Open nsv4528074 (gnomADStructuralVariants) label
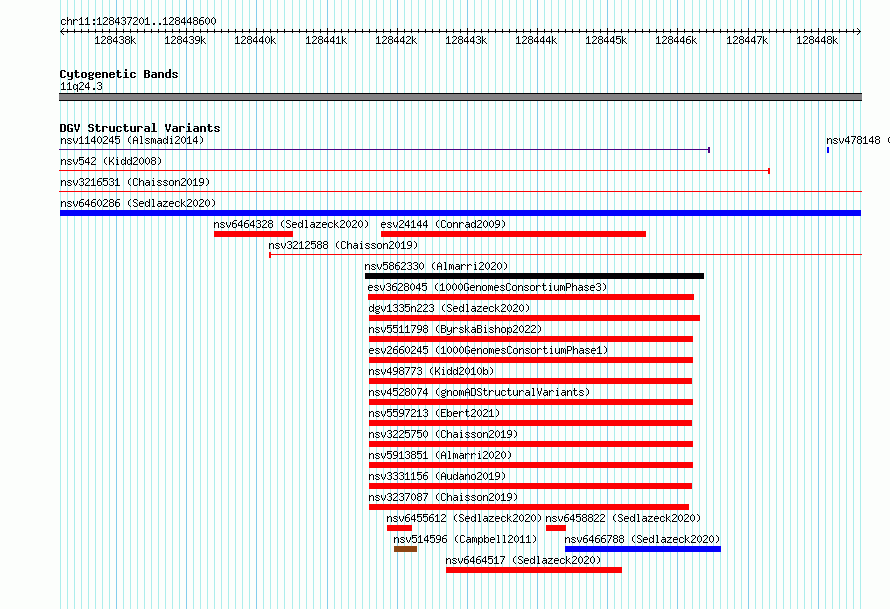 click(479, 392)
